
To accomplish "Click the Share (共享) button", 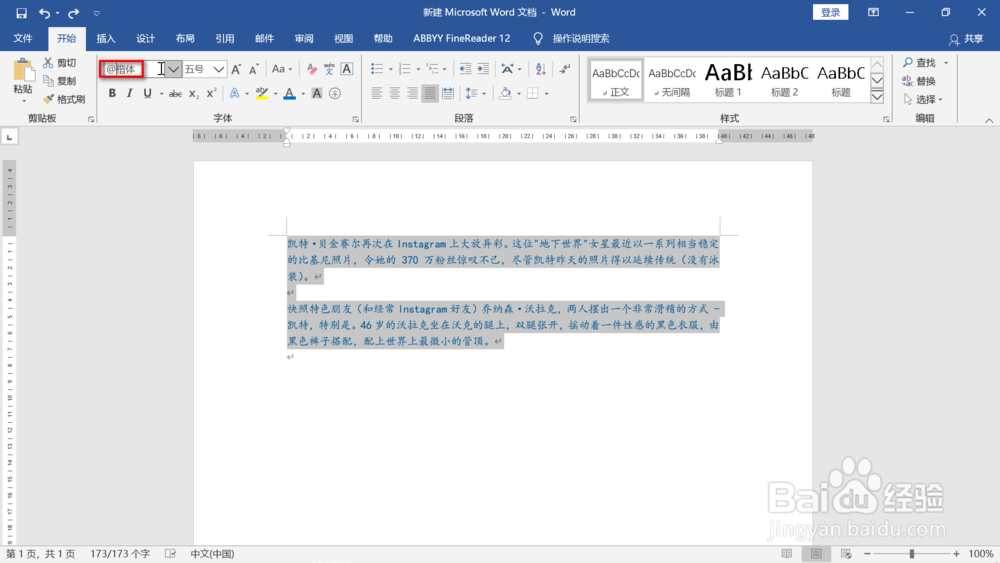I will (966, 39).
